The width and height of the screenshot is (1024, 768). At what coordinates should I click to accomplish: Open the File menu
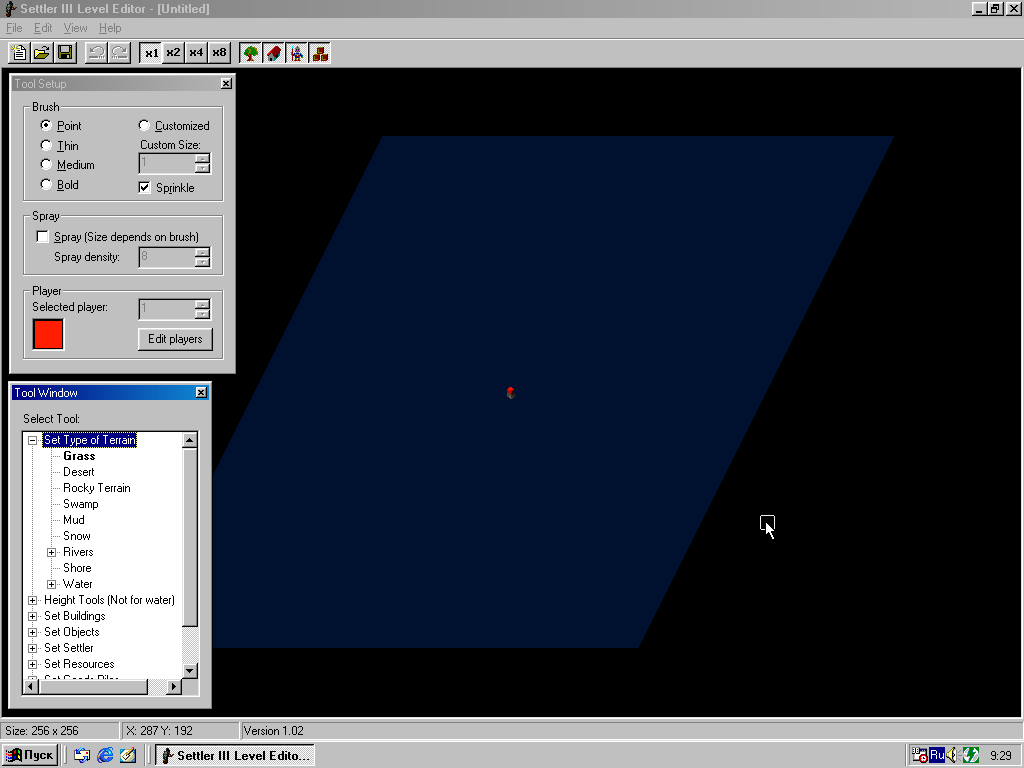coord(14,28)
